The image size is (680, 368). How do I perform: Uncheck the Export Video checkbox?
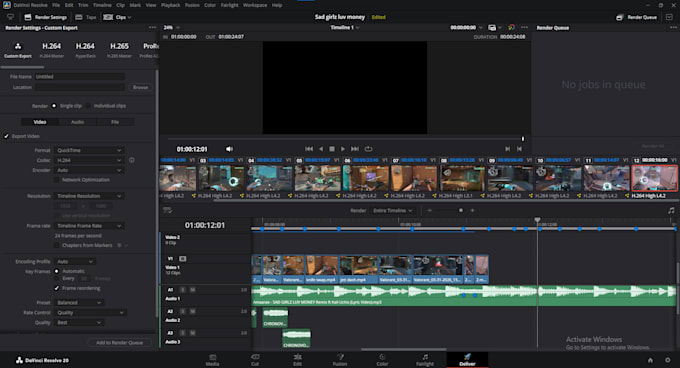[7, 136]
